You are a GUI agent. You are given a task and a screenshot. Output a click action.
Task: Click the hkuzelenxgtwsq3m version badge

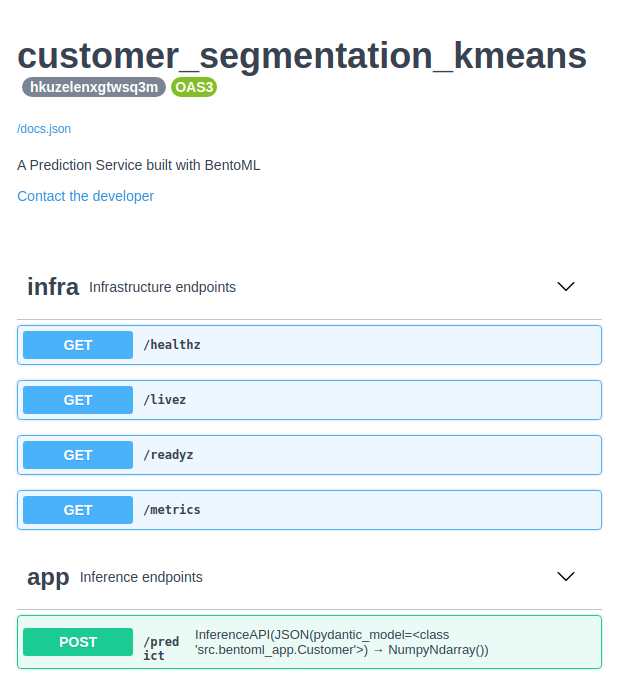tap(94, 87)
